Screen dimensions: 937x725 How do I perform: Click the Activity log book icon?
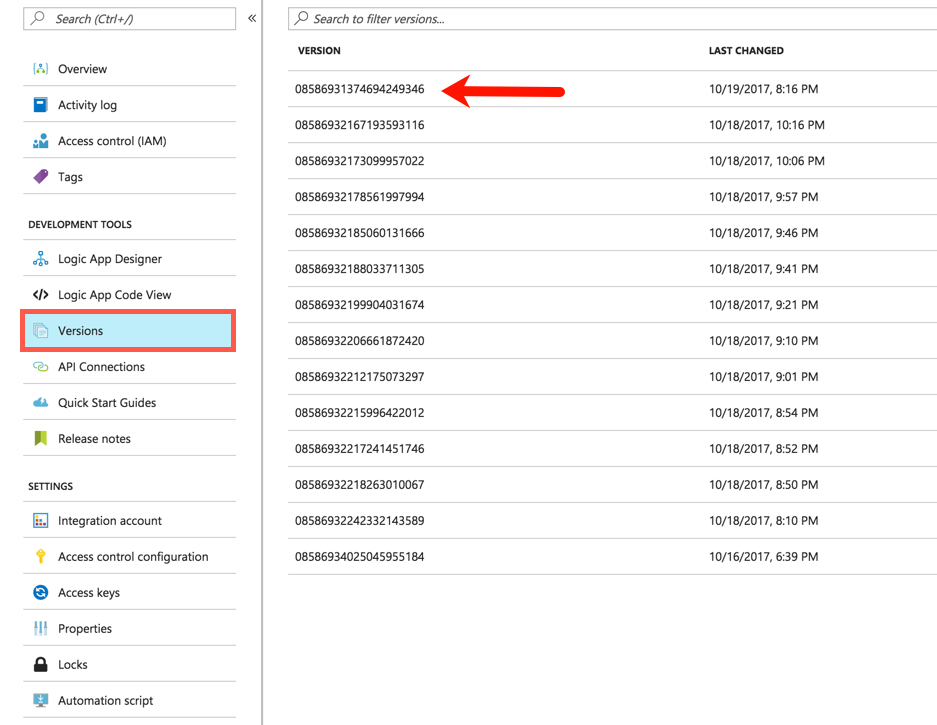(x=40, y=105)
